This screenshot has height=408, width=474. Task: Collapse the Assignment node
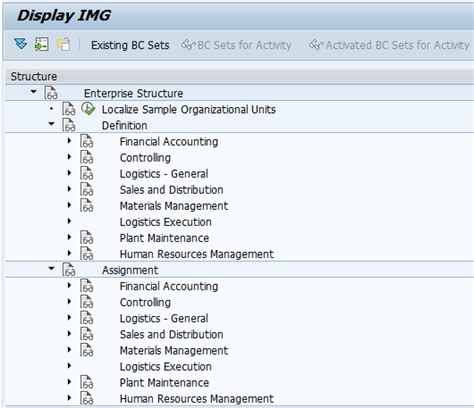click(x=51, y=268)
